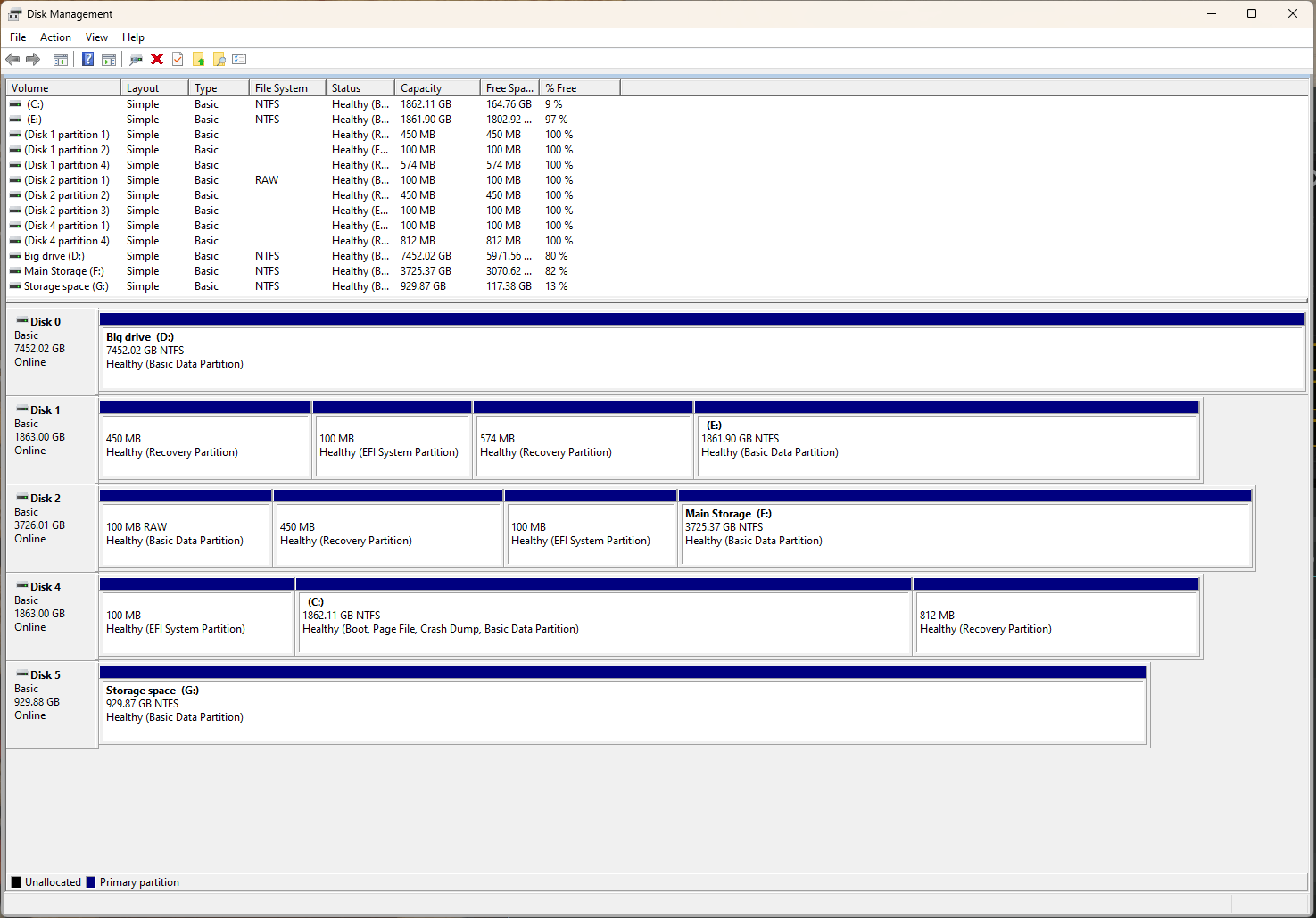Open the View menu
Viewport: 1316px width, 918px height.
pyautogui.click(x=96, y=37)
